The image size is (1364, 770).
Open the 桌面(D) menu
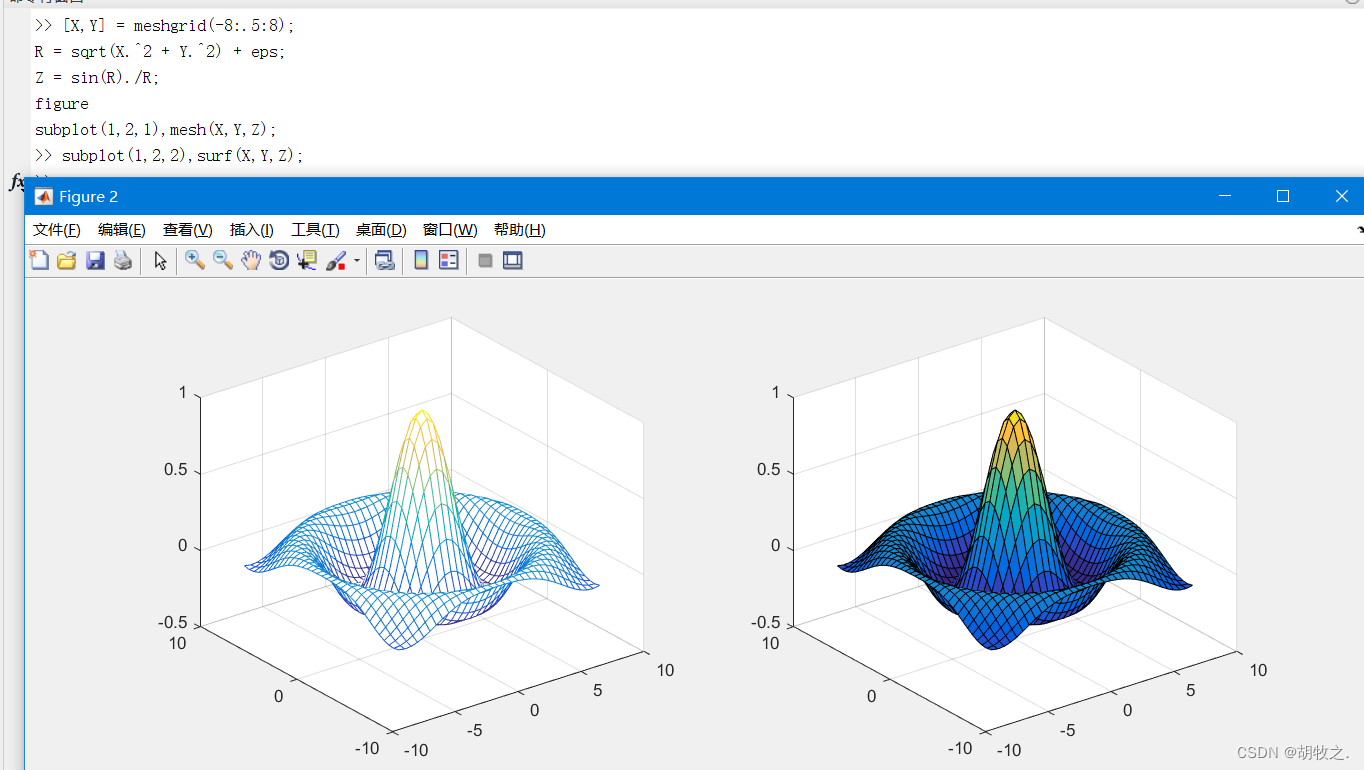coord(381,230)
